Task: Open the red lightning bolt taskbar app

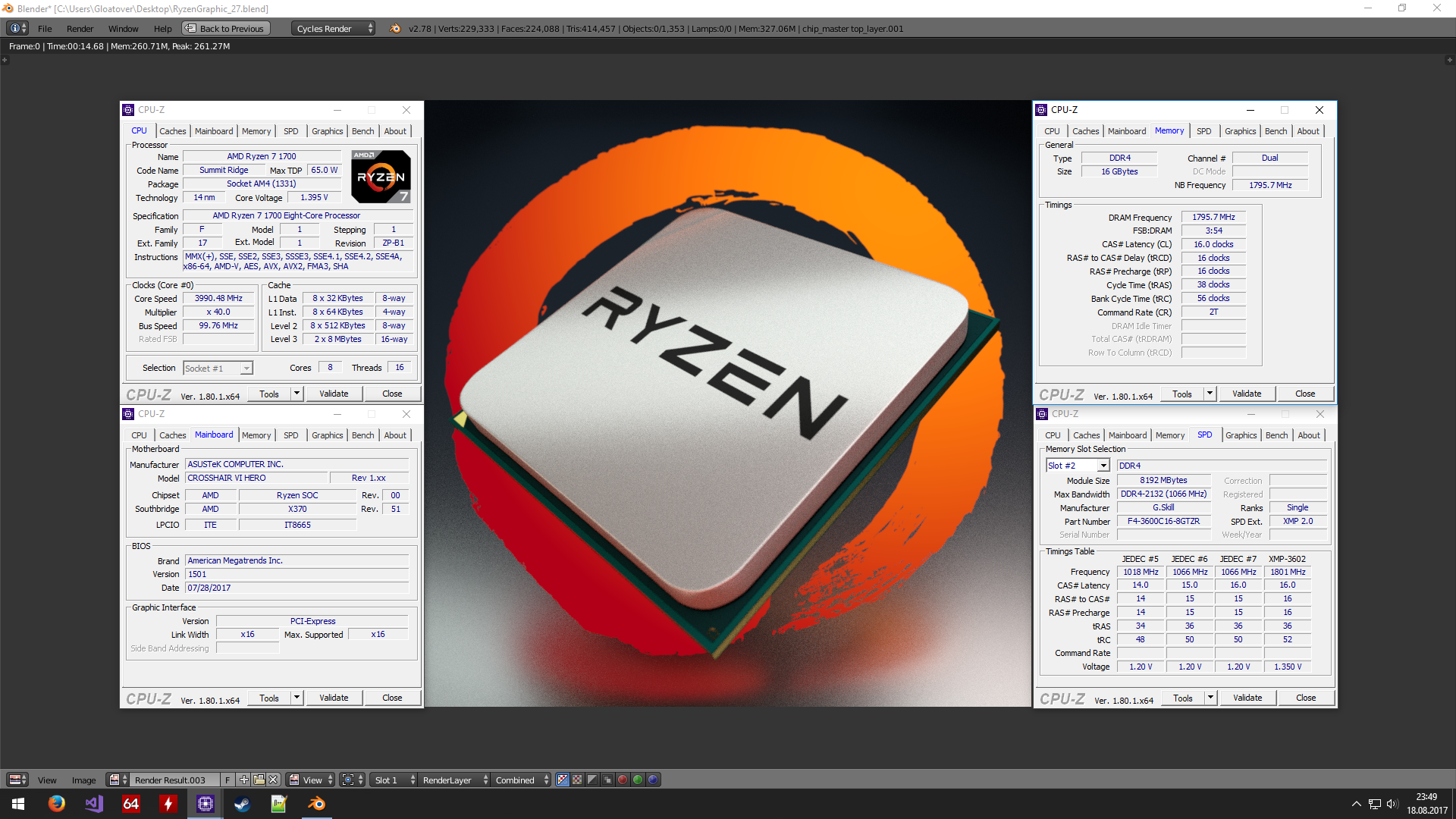Action: 168,804
